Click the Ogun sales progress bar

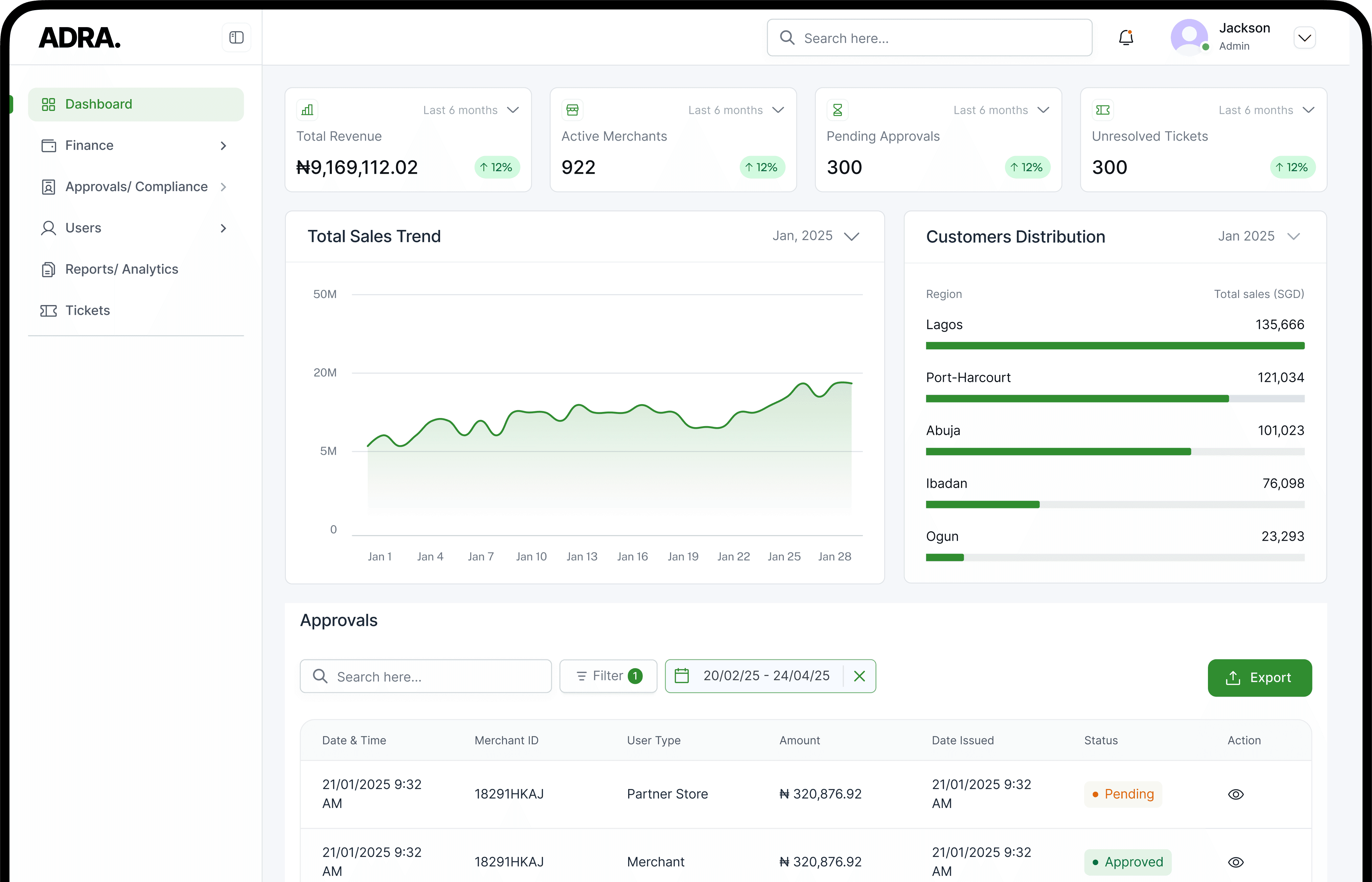tap(1115, 558)
